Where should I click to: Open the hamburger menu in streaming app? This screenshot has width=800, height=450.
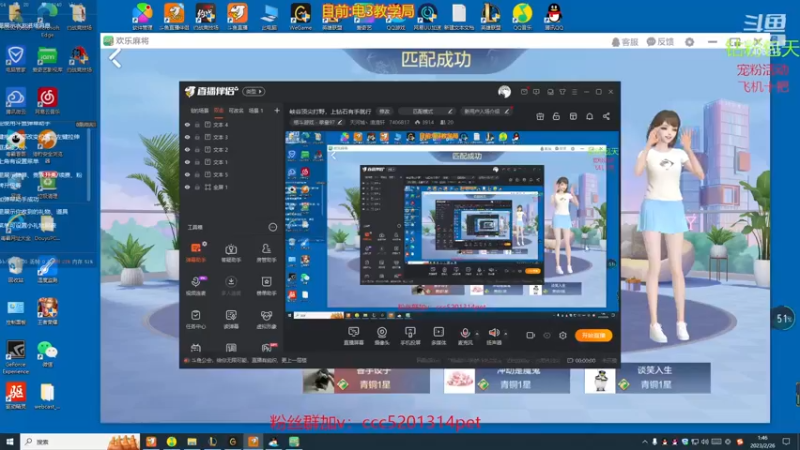pyautogui.click(x=574, y=92)
